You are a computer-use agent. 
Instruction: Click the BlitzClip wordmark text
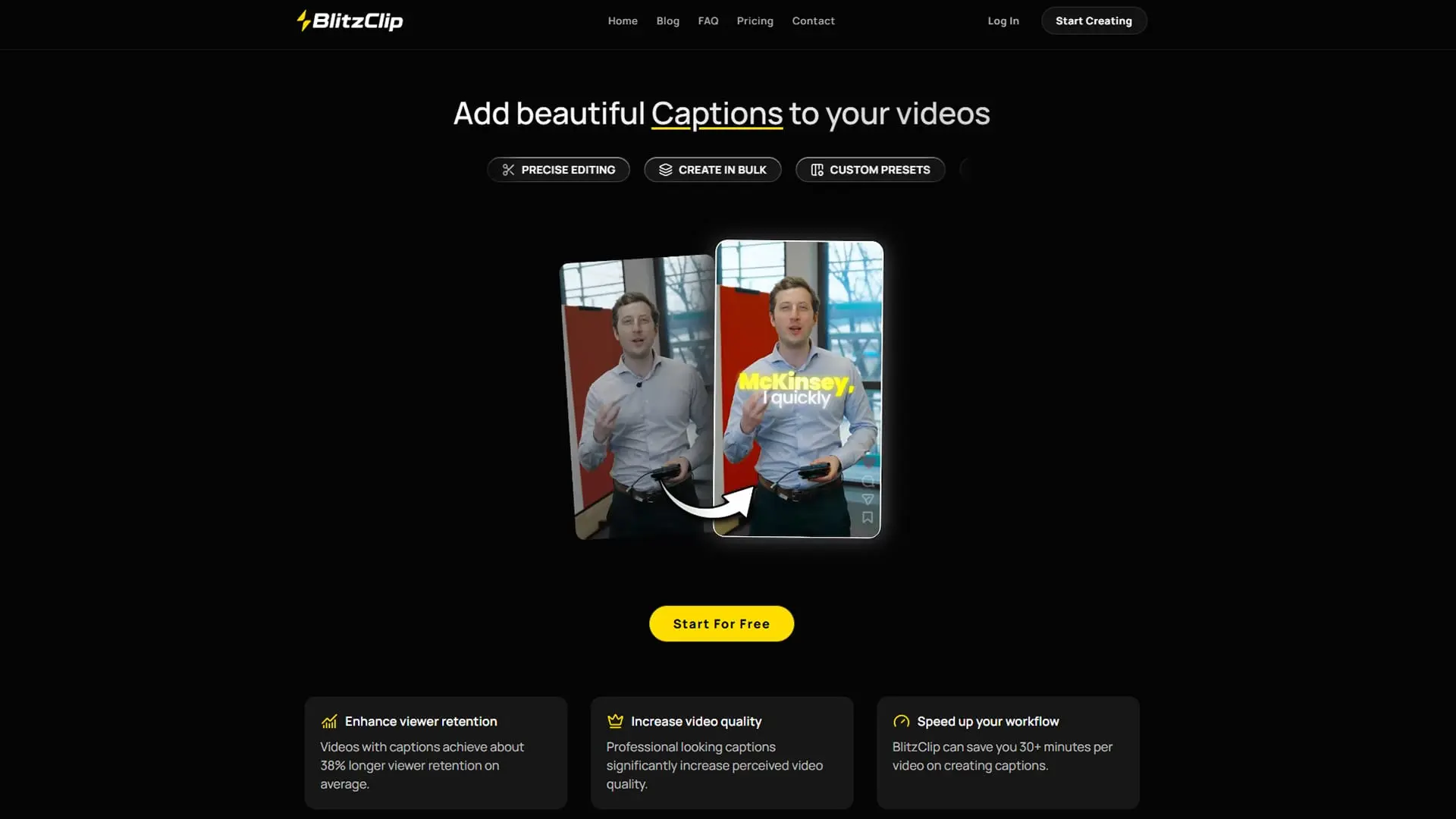(x=357, y=21)
